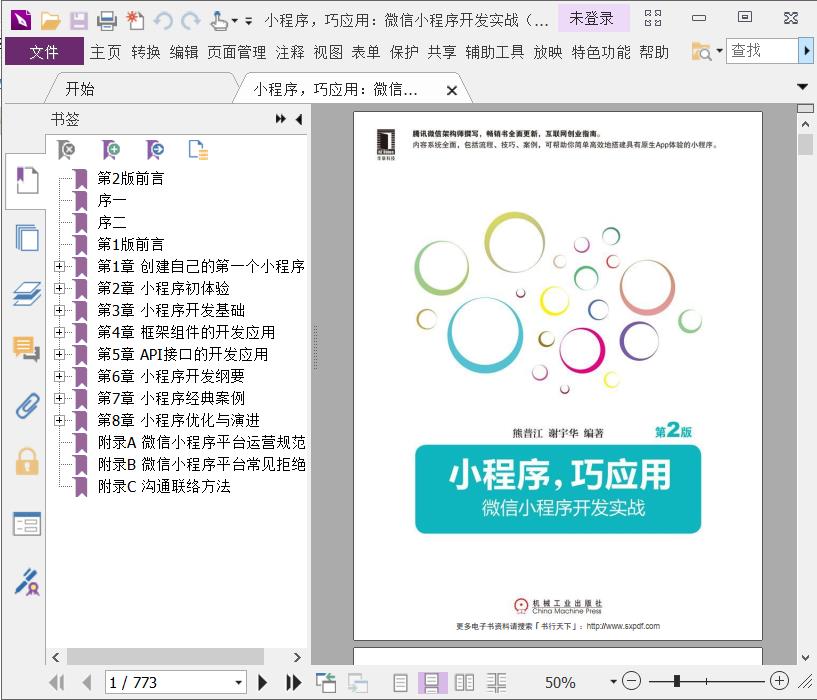The height and width of the screenshot is (700, 817).
Task: Click the advanced search folder icon
Action: pyautogui.click(x=701, y=51)
